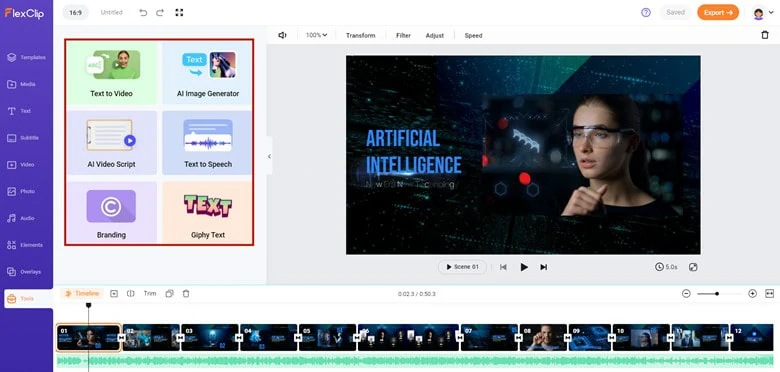Open the AI Video Script tool
Viewport: 780px width, 372px height.
111,143
